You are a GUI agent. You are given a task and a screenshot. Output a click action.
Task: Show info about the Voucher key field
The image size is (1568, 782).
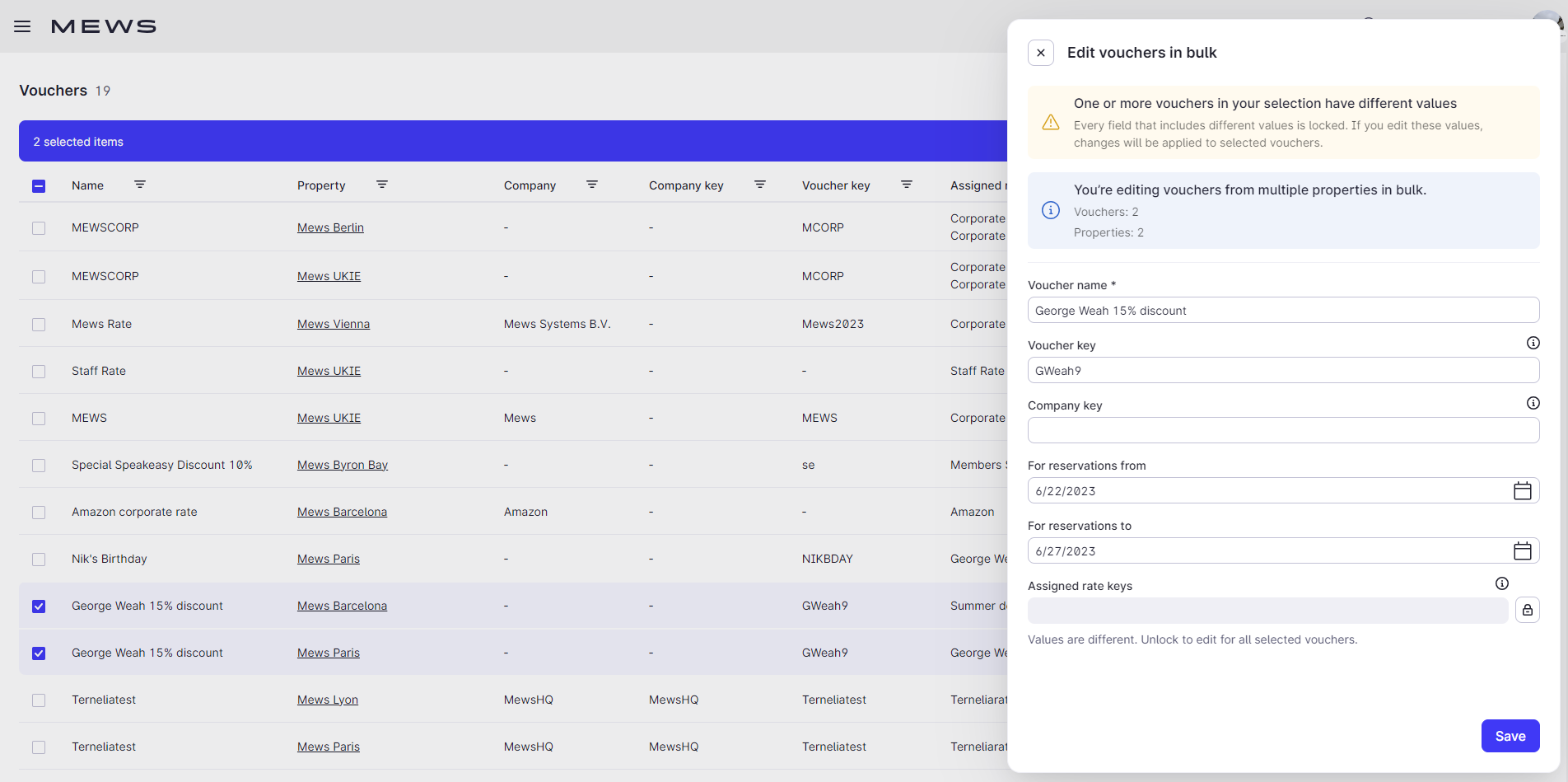click(1533, 343)
